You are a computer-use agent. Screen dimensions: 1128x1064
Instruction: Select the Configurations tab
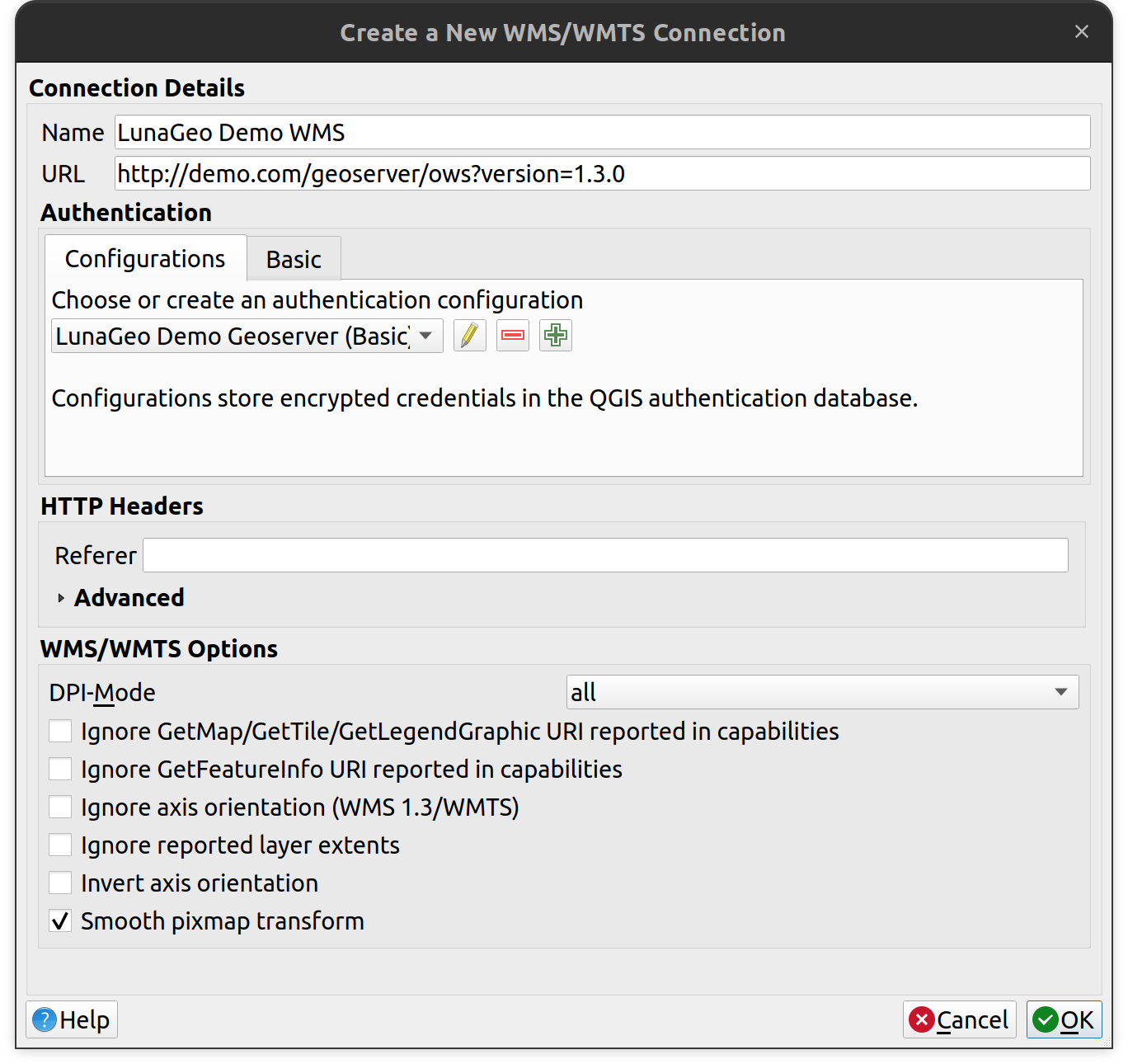click(x=145, y=259)
